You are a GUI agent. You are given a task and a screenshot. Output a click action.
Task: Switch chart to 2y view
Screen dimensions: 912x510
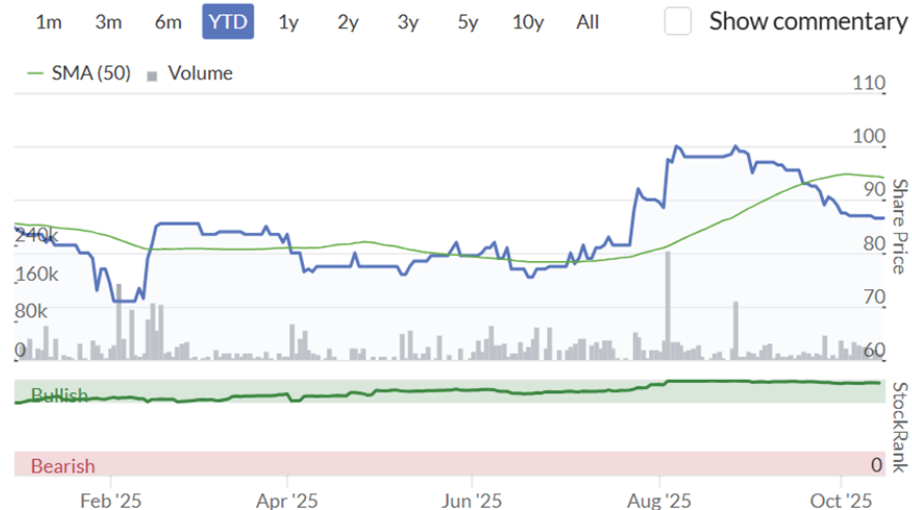(x=348, y=21)
